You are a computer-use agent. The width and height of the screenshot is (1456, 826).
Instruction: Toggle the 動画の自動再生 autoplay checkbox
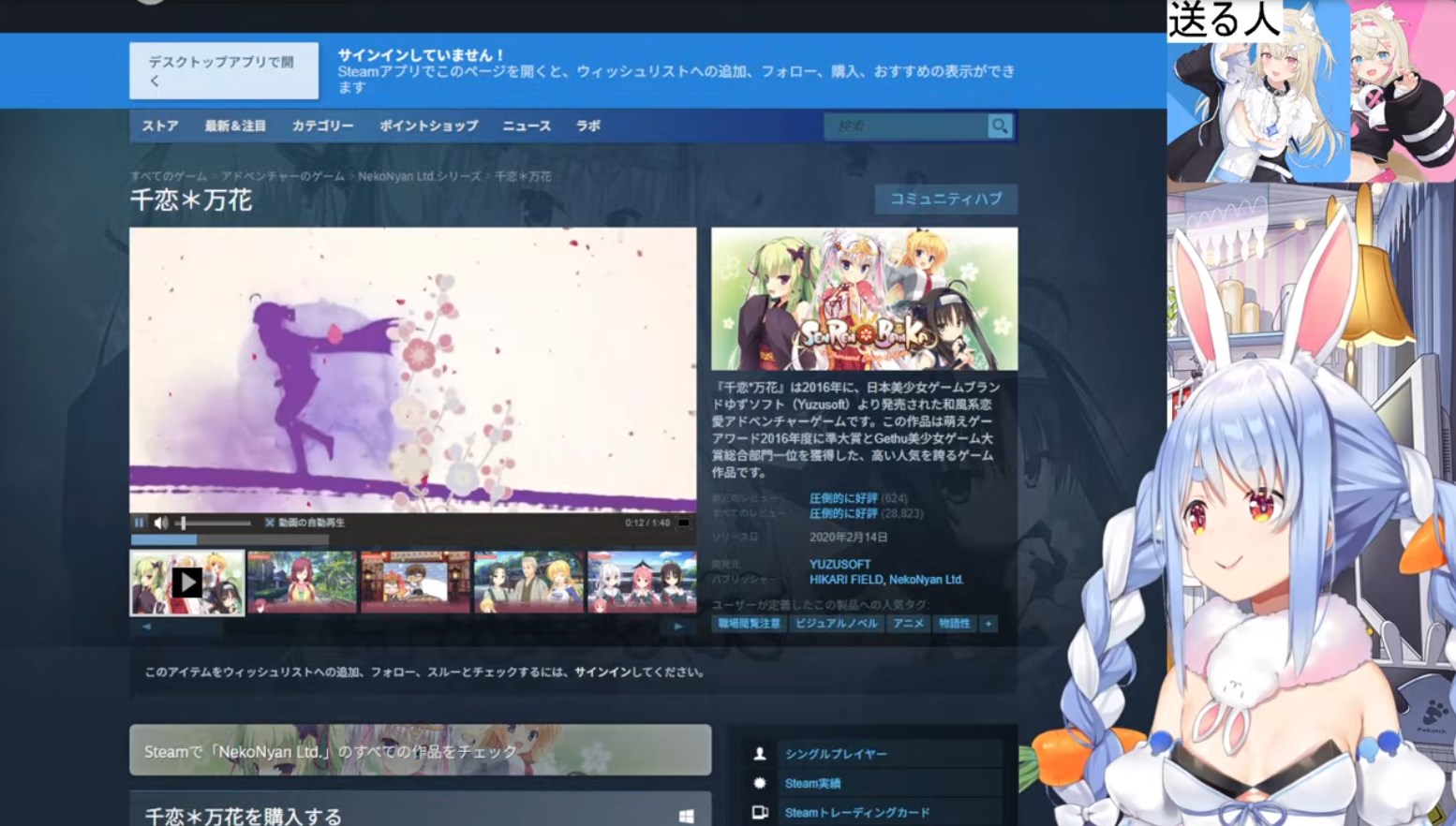270,523
